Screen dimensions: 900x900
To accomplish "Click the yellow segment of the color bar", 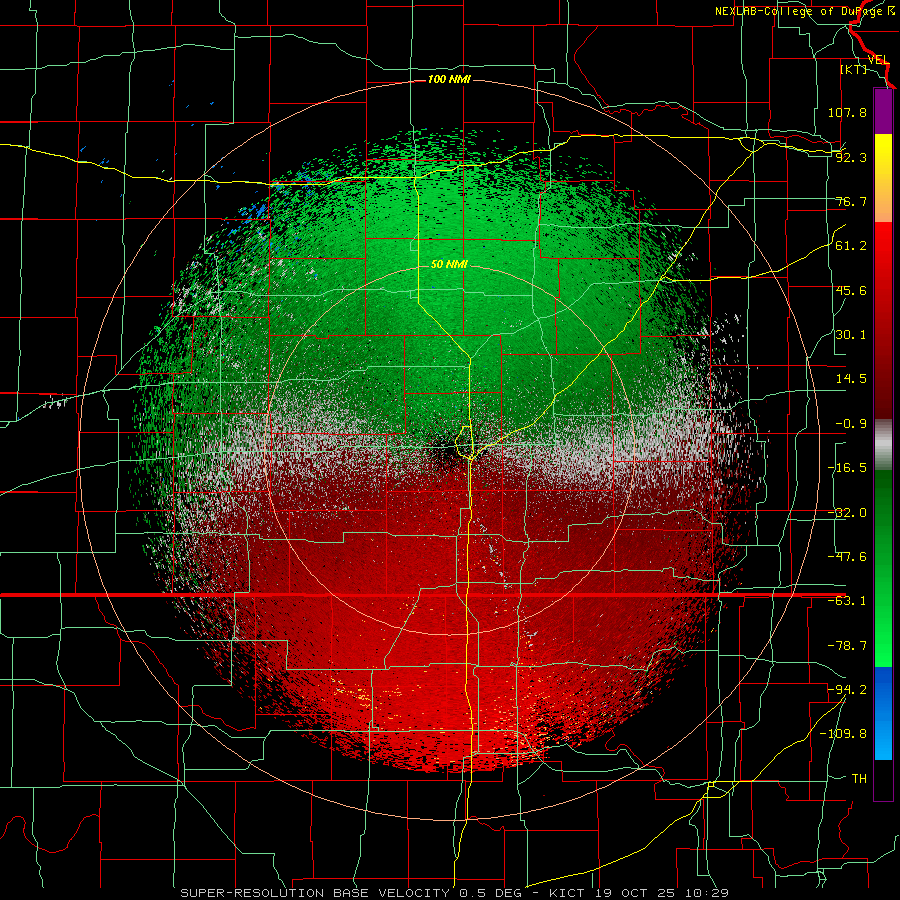I will (x=883, y=155).
